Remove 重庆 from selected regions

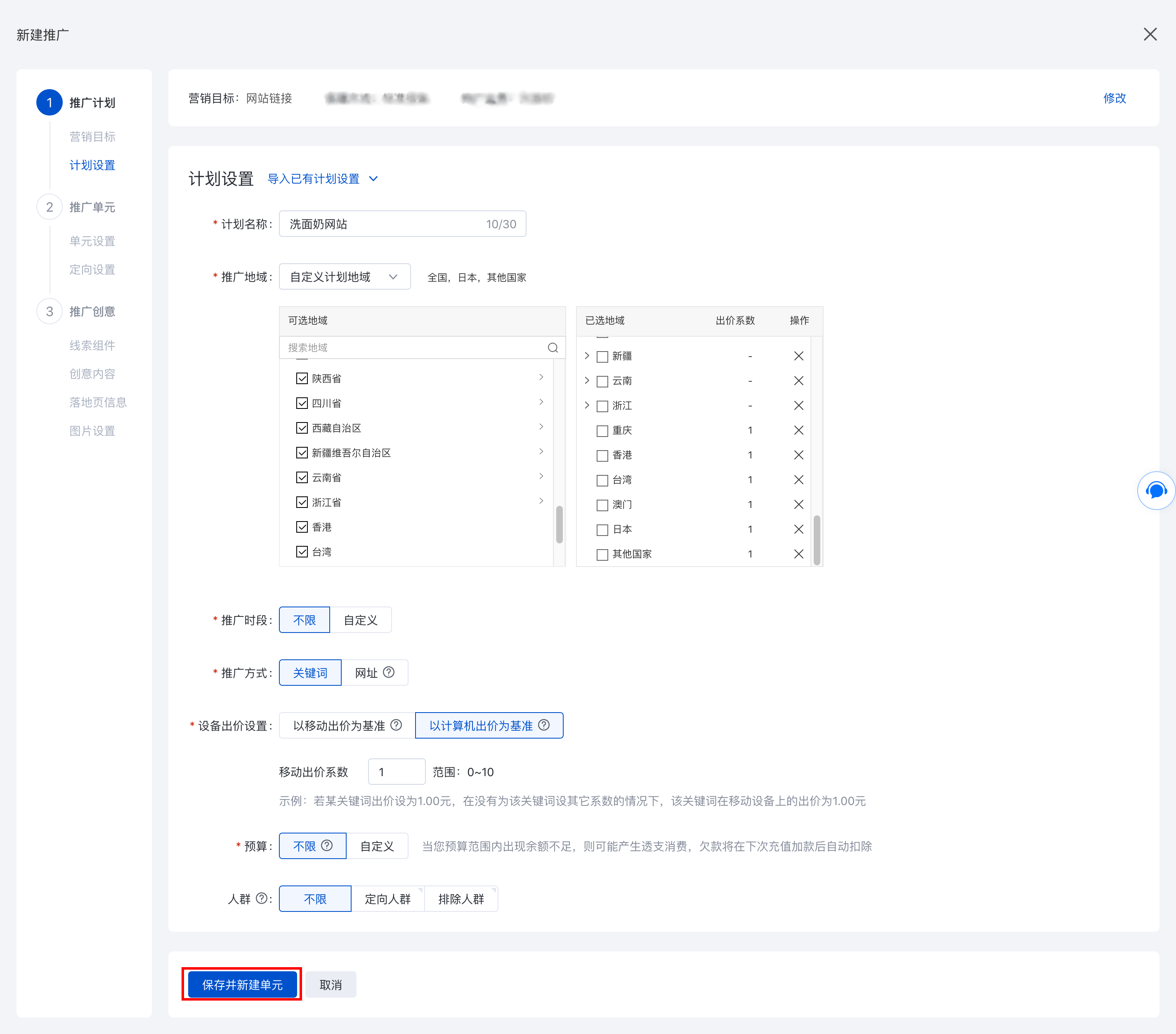coord(798,430)
